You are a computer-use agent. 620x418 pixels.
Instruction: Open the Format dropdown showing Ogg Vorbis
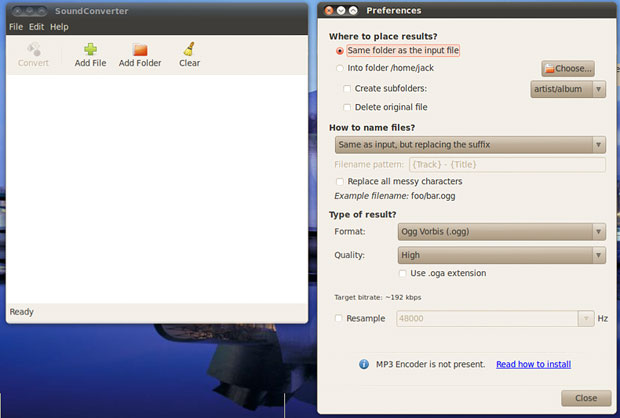[x=502, y=232]
